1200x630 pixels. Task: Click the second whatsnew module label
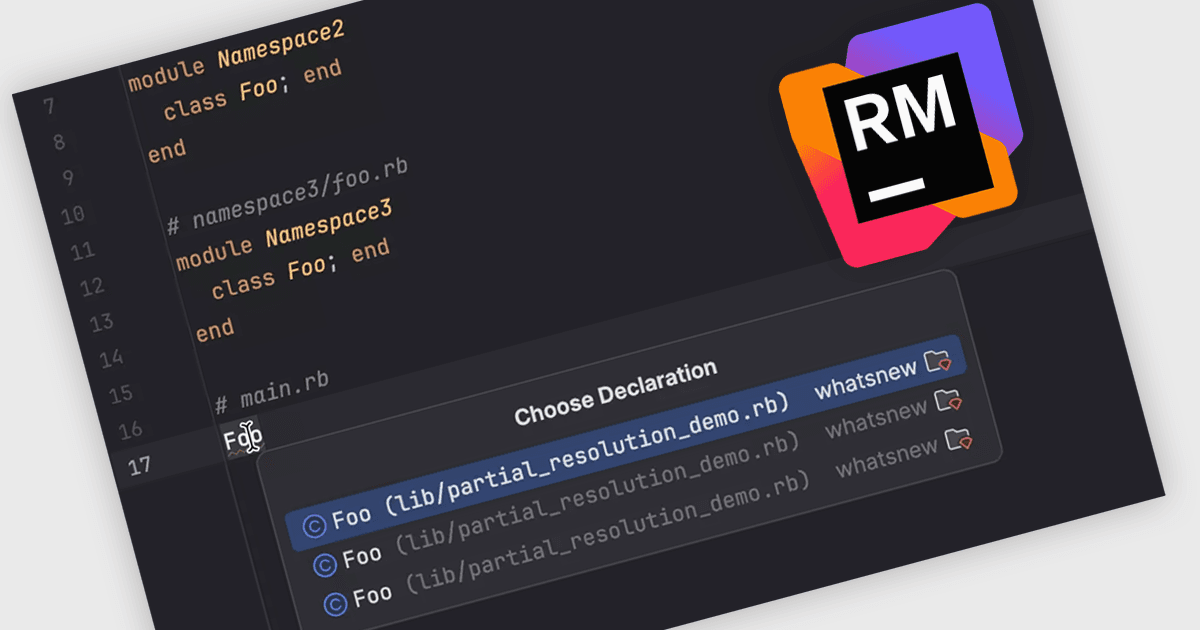(x=877, y=417)
